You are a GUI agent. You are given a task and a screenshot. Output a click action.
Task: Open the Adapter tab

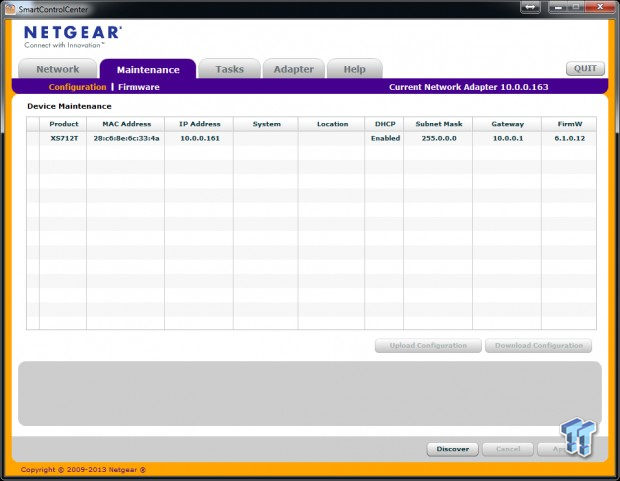pos(293,69)
